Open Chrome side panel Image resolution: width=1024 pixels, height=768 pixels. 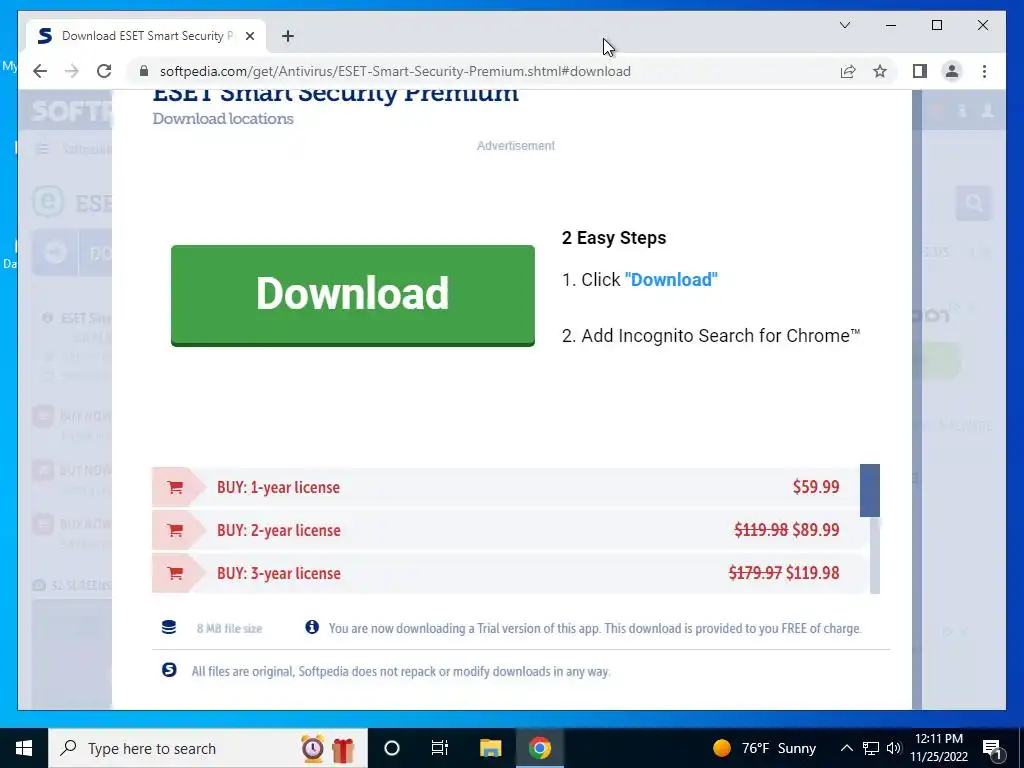pos(920,71)
